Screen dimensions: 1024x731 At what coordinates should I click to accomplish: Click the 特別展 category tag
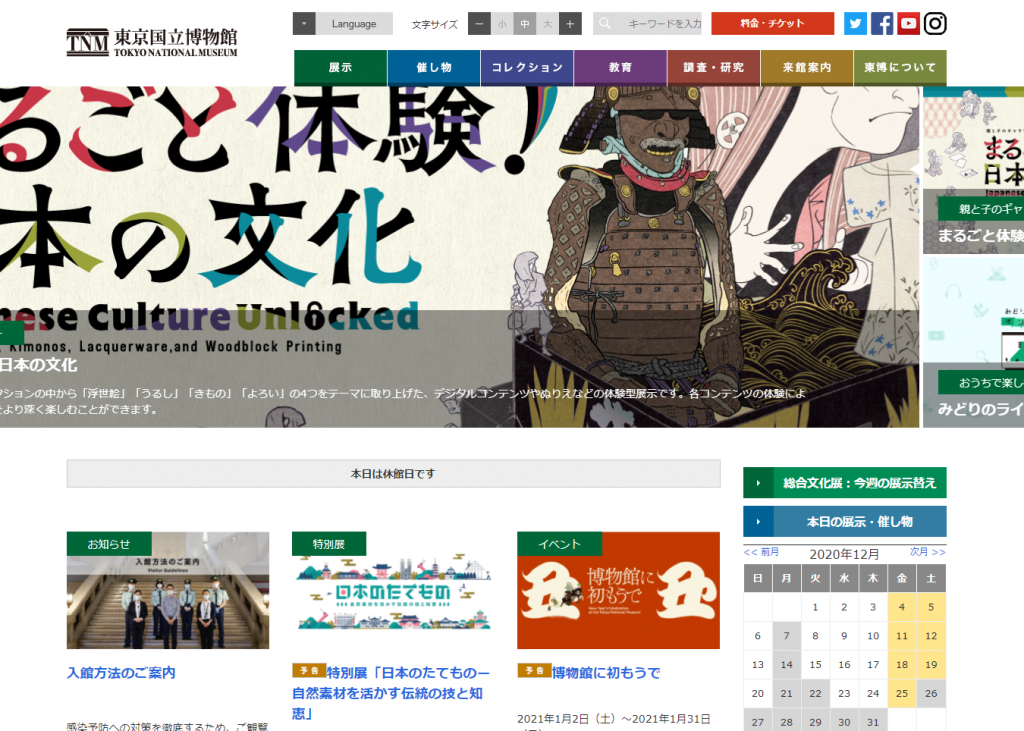328,544
